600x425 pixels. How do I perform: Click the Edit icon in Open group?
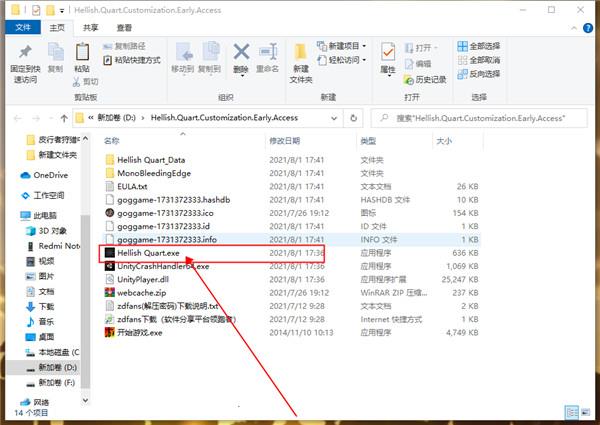point(409,64)
